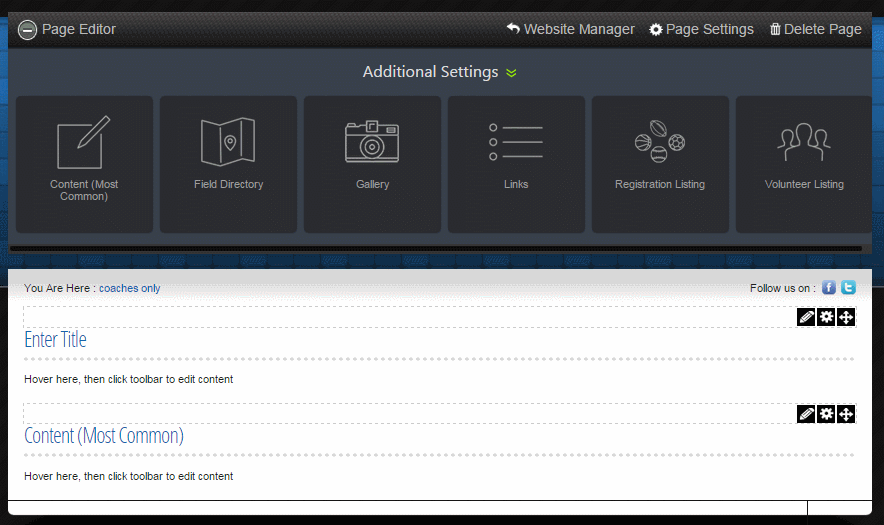Open gear settings for Content (Most Common) section

pos(826,414)
